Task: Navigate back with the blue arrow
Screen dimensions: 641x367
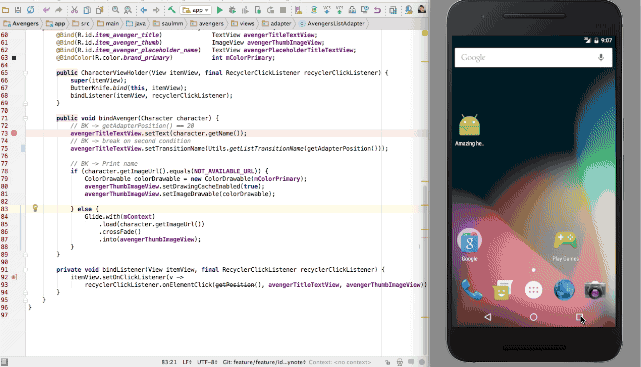Action: [x=143, y=10]
